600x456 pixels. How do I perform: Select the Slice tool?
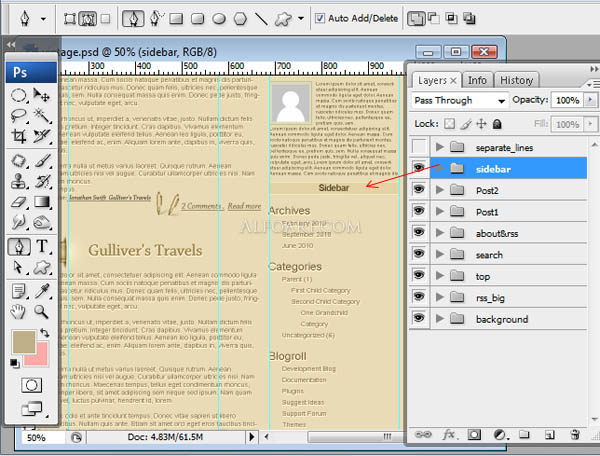(x=42, y=136)
